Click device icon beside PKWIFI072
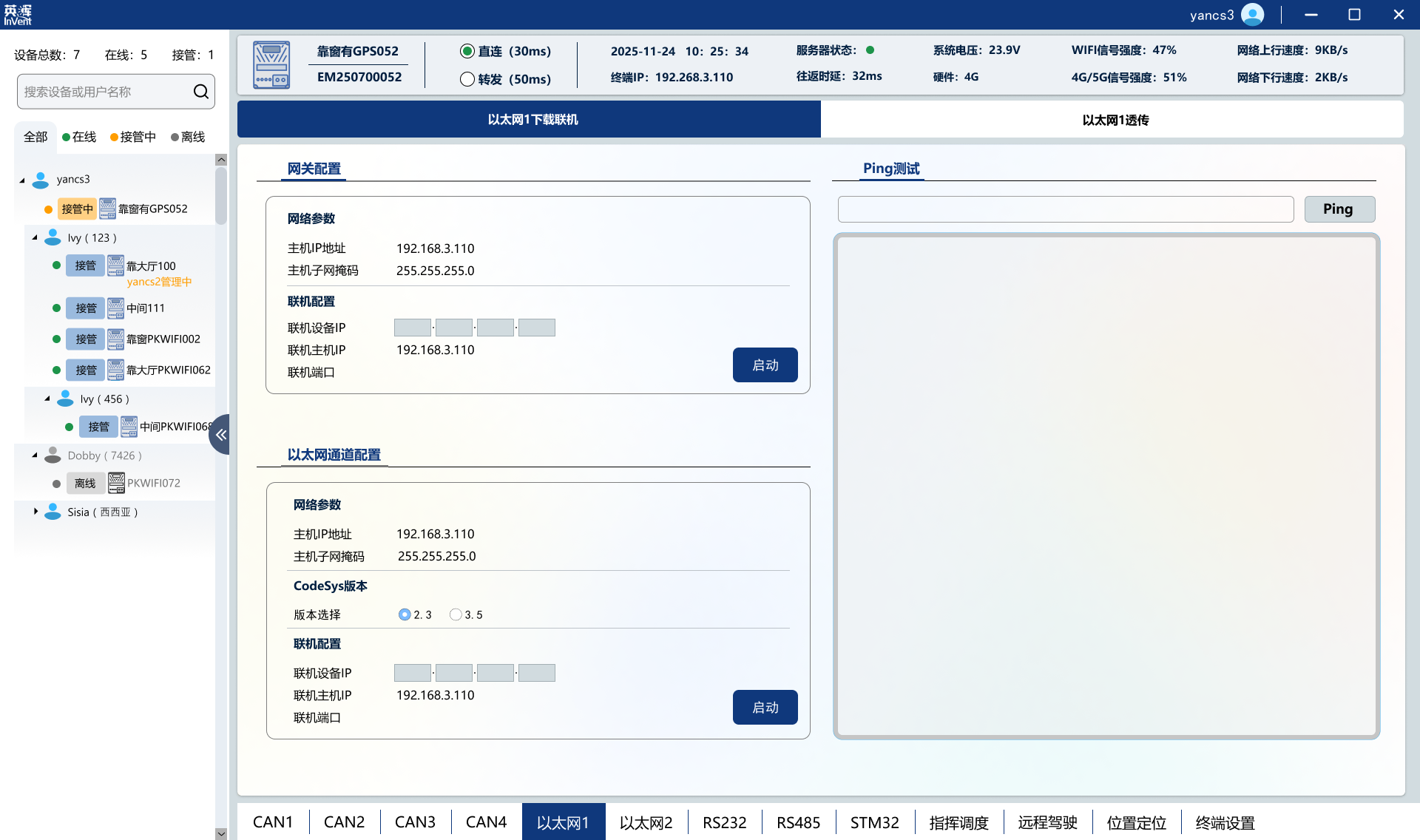 116,483
